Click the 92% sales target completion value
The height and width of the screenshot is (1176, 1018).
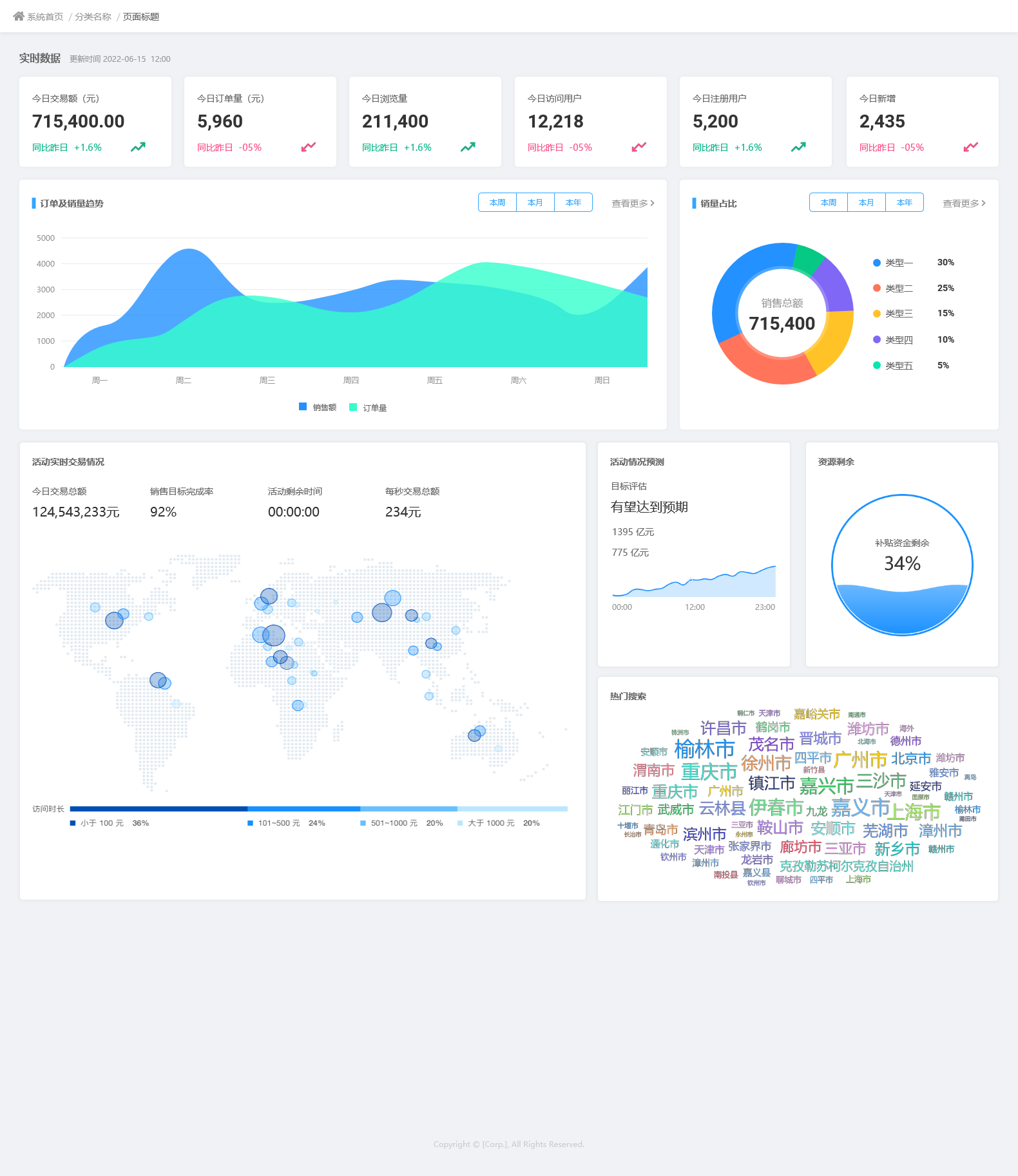pos(163,512)
